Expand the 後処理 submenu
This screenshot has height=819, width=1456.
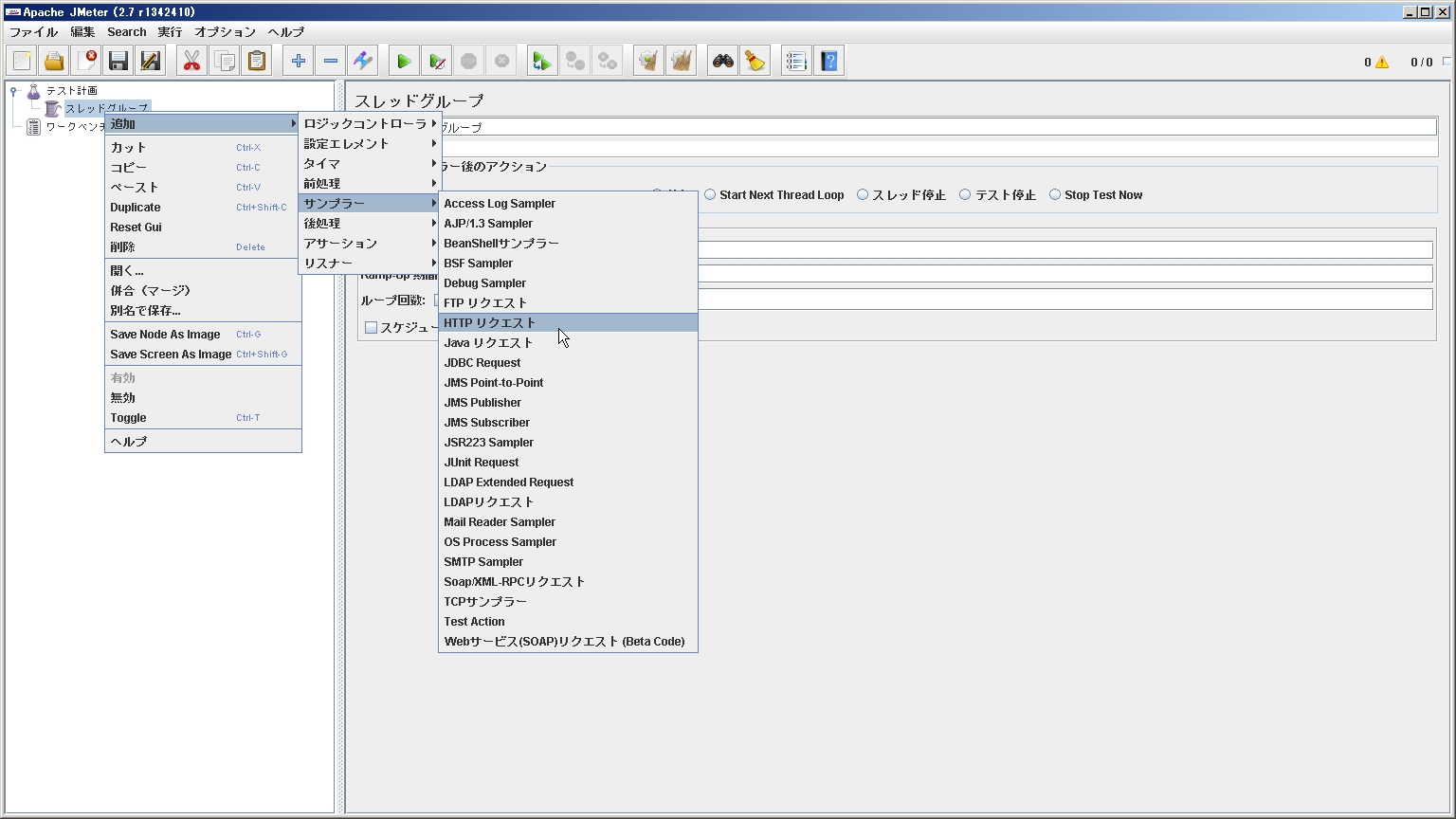click(369, 224)
